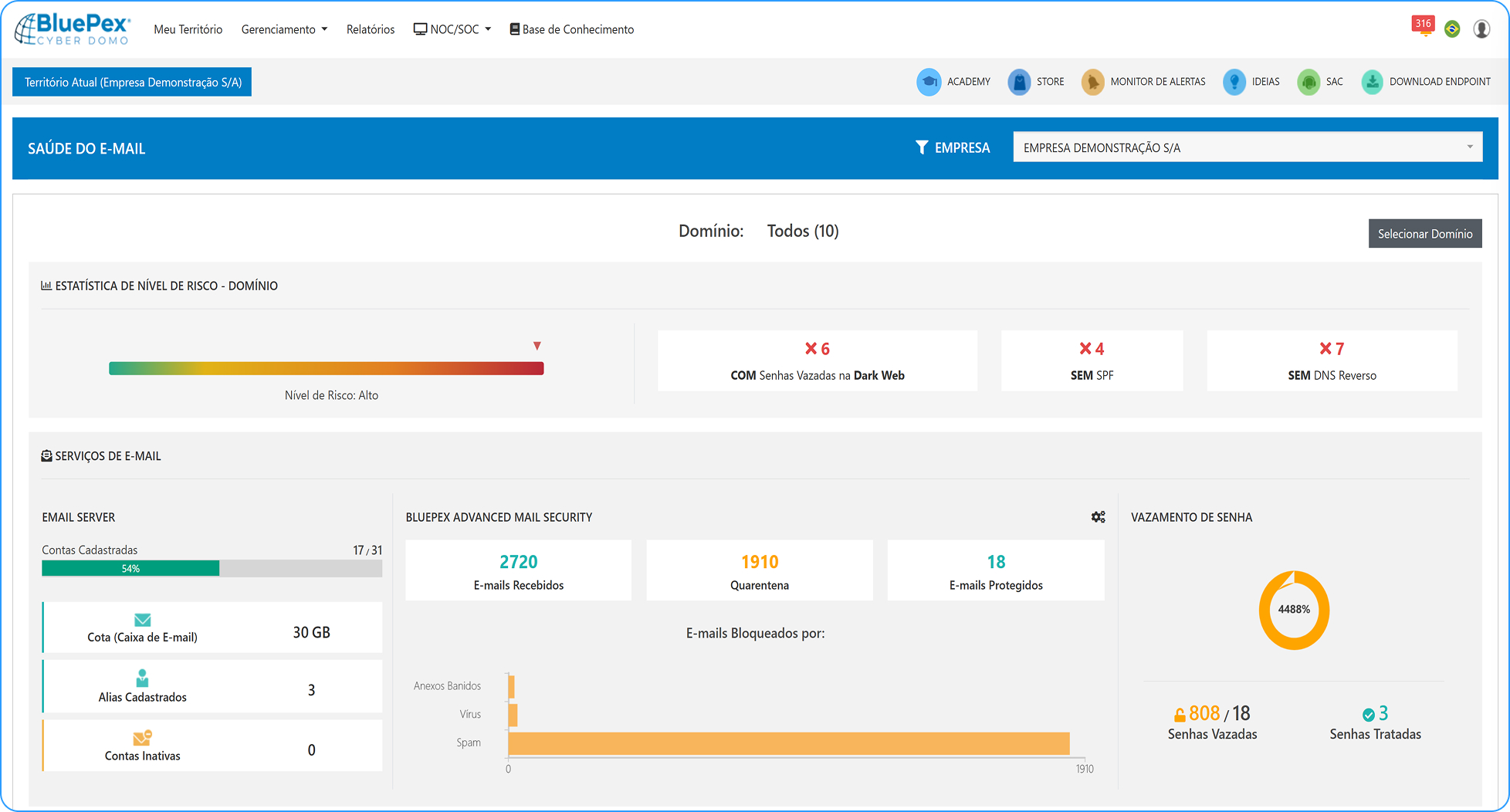Click the green check Senhas Tratadas icon
Image resolution: width=1510 pixels, height=812 pixels.
(x=1368, y=715)
